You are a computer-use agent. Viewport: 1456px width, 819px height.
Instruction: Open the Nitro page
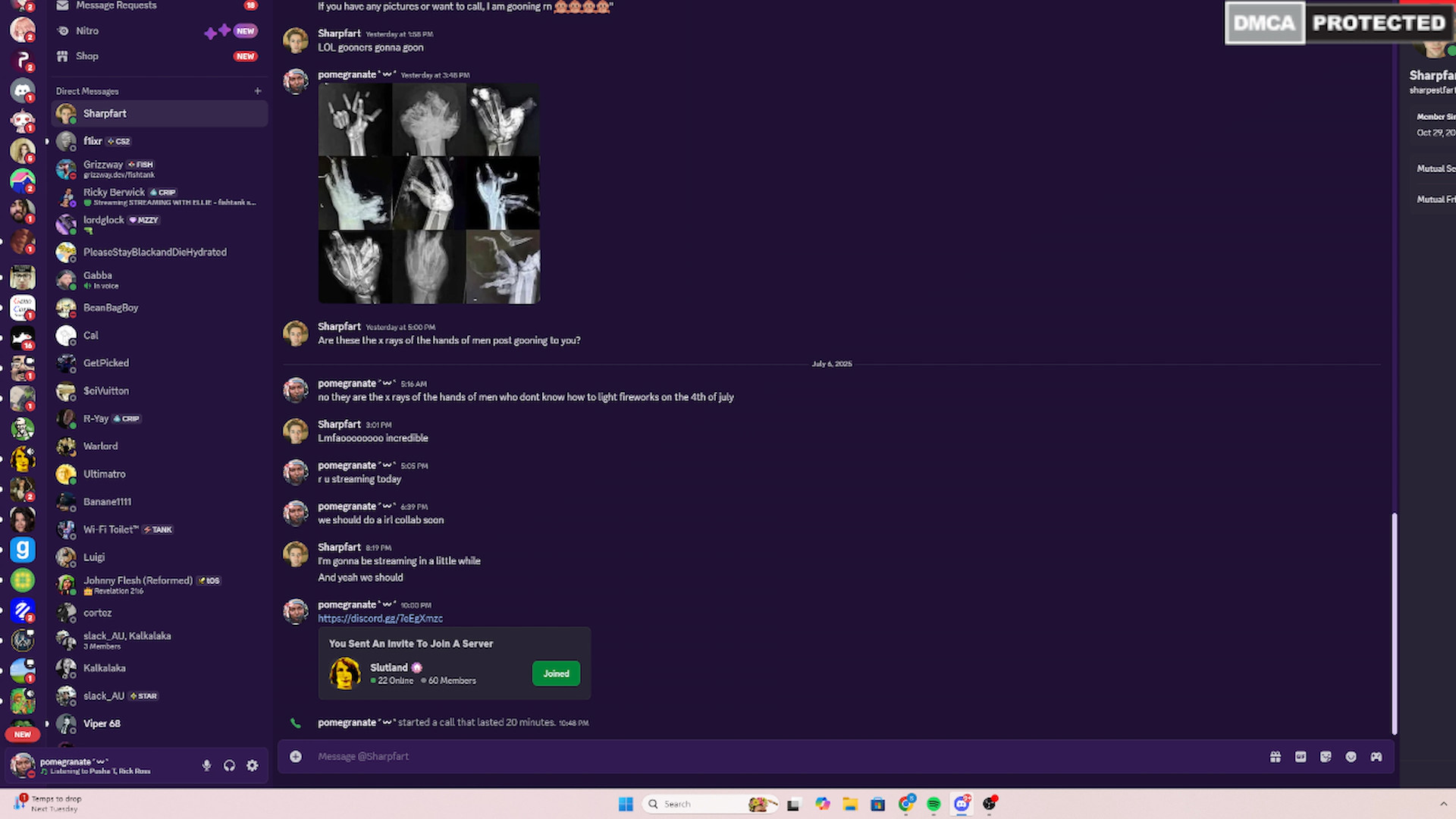[x=159, y=31]
